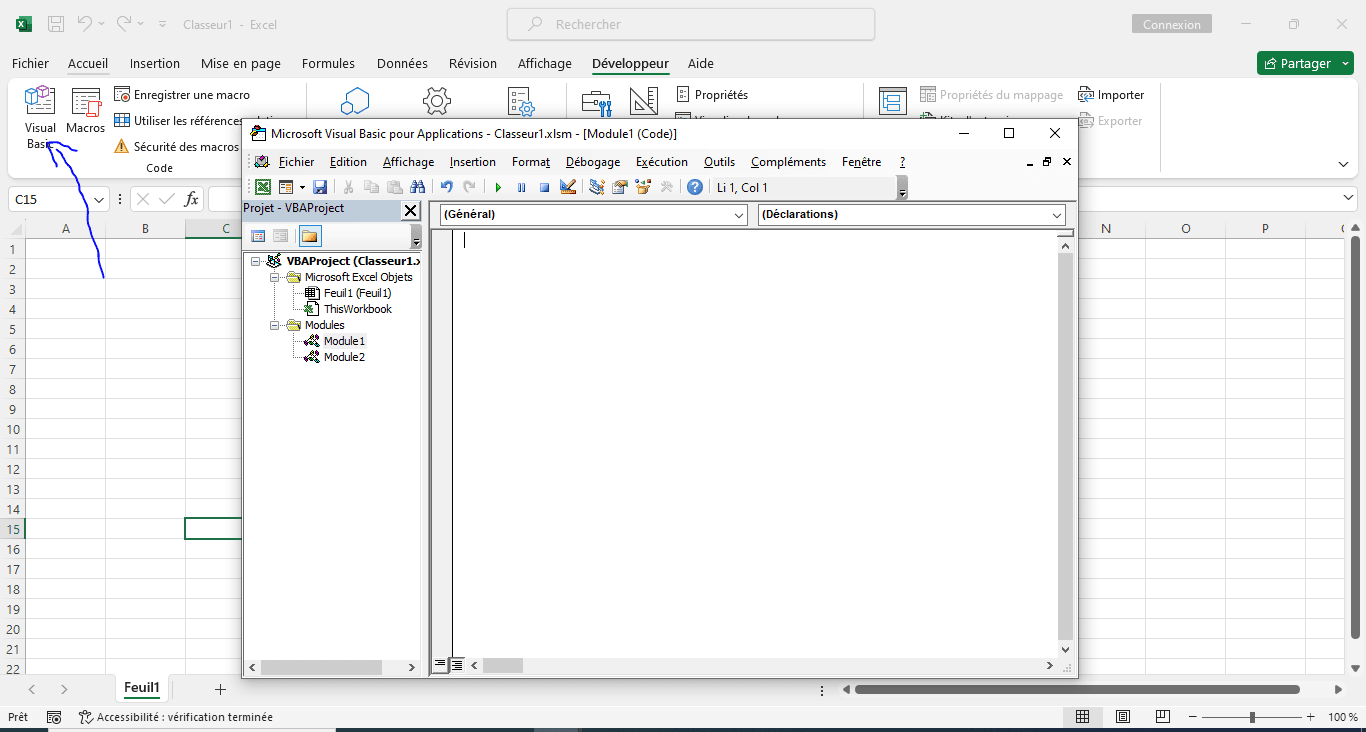Open Find (binoculars) in the VBA toolbar
This screenshot has width=1366, height=732.
coord(418,187)
